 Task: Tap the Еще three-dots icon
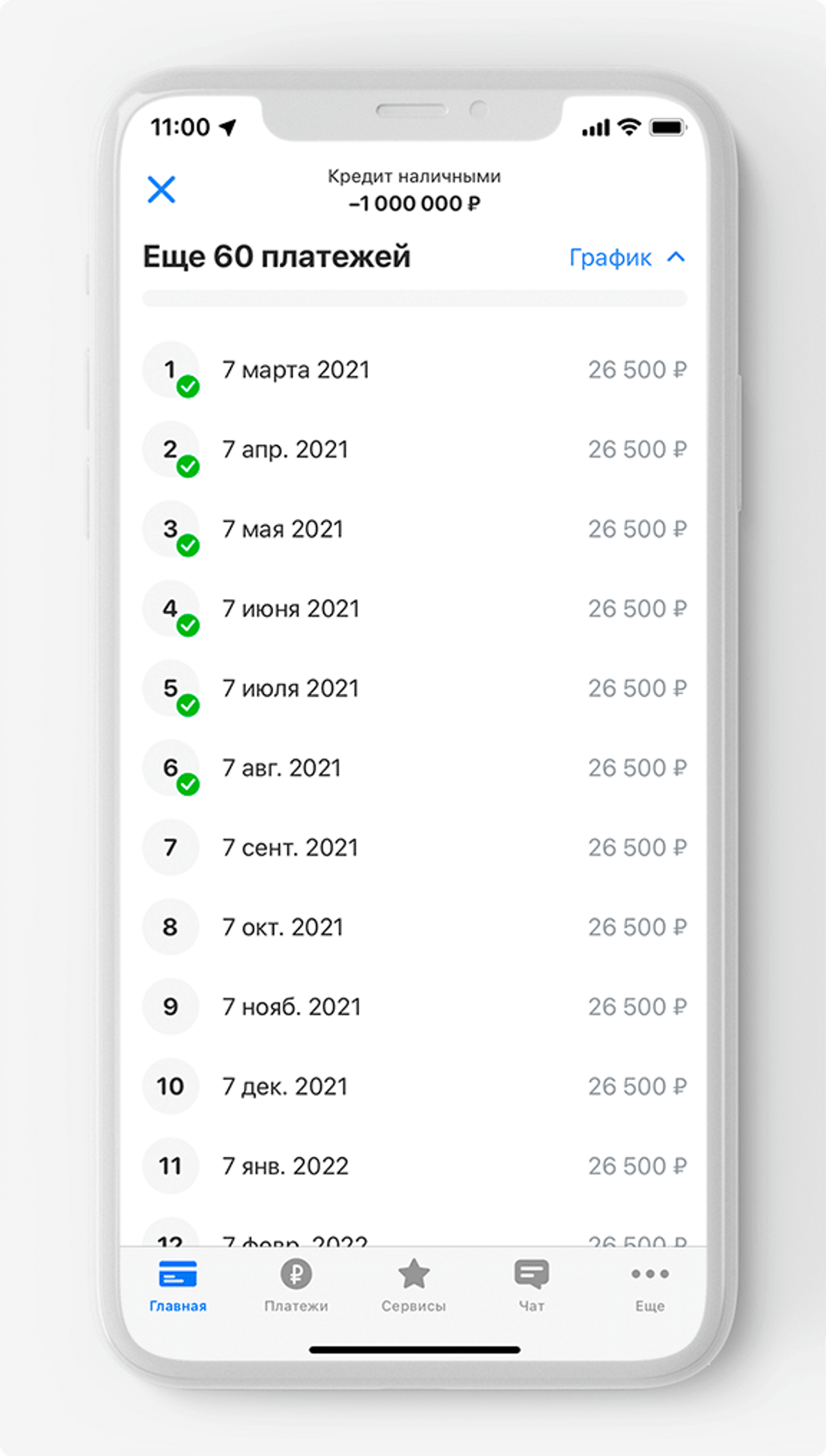(649, 1274)
